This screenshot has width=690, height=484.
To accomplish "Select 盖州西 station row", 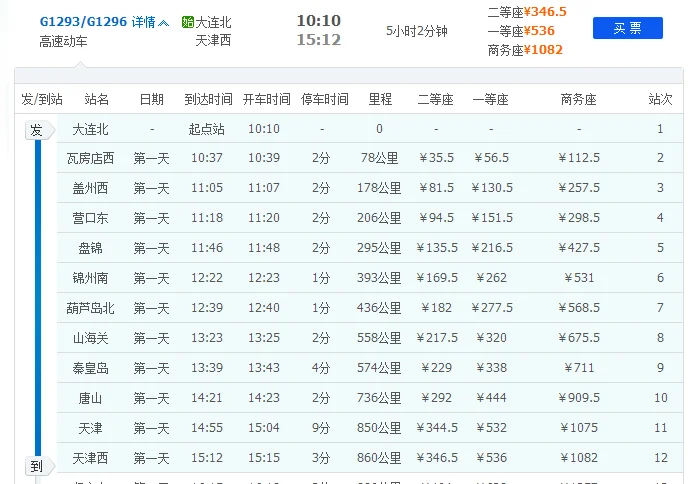I will (x=91, y=188).
